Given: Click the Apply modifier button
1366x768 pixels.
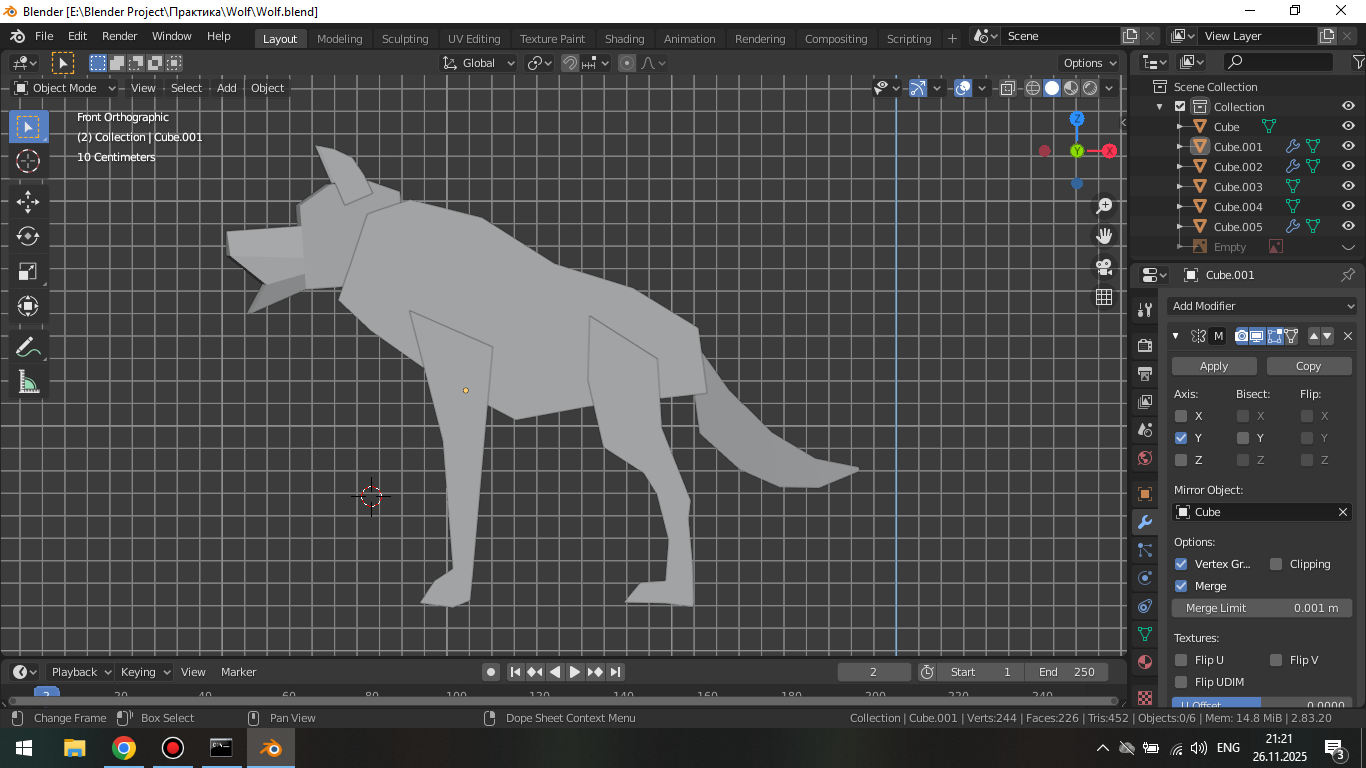Looking at the screenshot, I should coord(1213,366).
